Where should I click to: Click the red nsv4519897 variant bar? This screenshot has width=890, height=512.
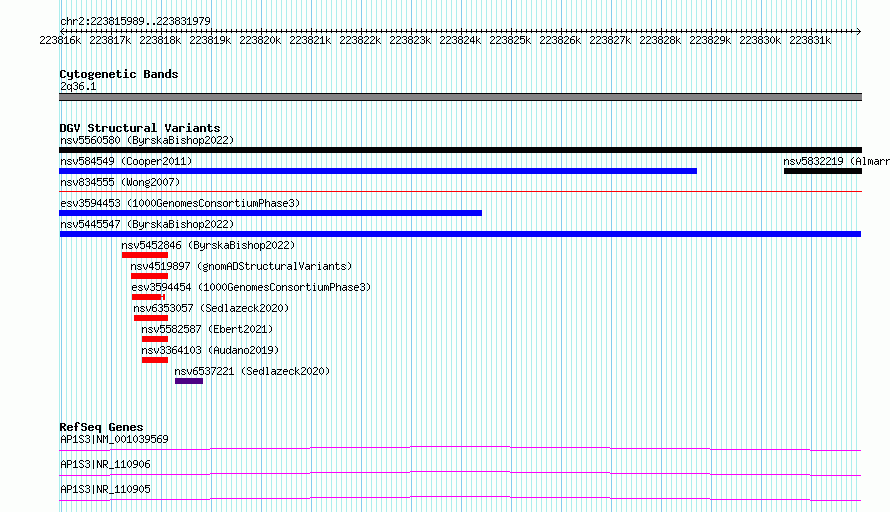149,276
